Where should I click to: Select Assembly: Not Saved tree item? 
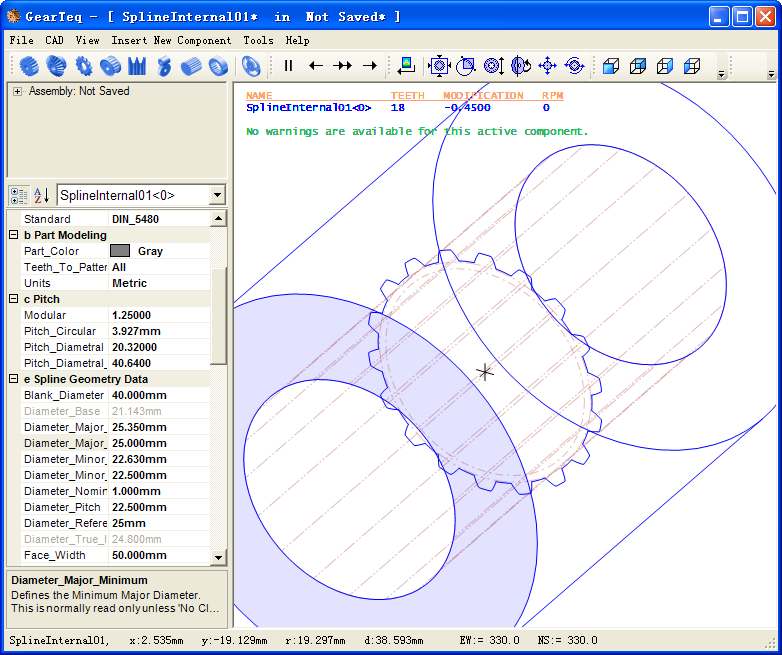[x=79, y=91]
